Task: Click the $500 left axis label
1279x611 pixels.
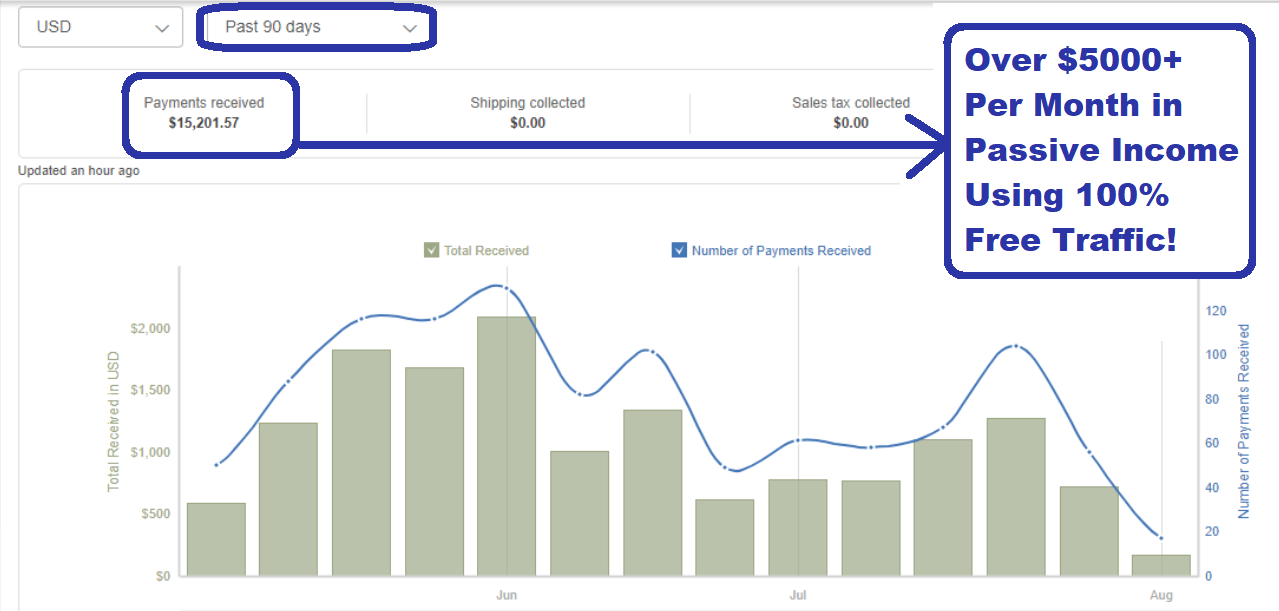Action: click(154, 514)
